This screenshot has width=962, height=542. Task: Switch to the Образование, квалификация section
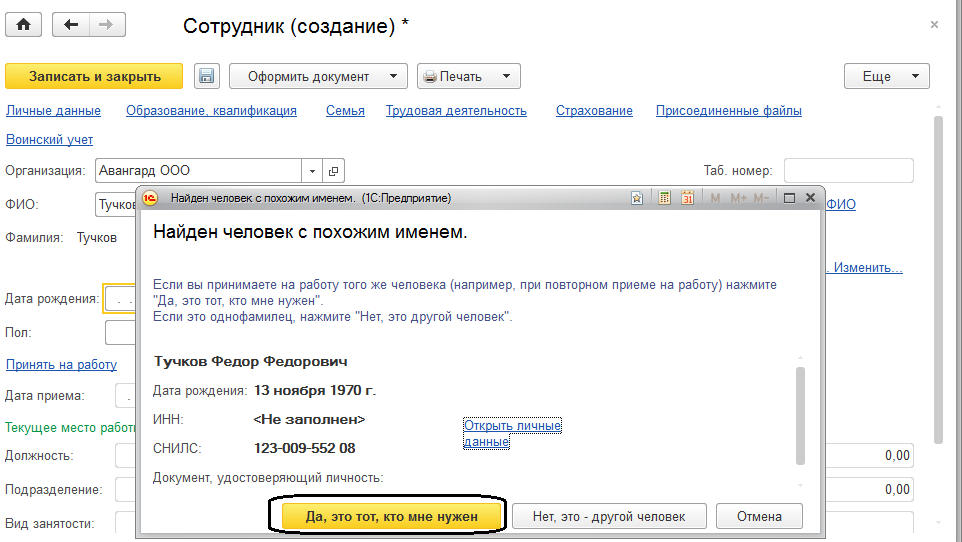click(x=211, y=111)
